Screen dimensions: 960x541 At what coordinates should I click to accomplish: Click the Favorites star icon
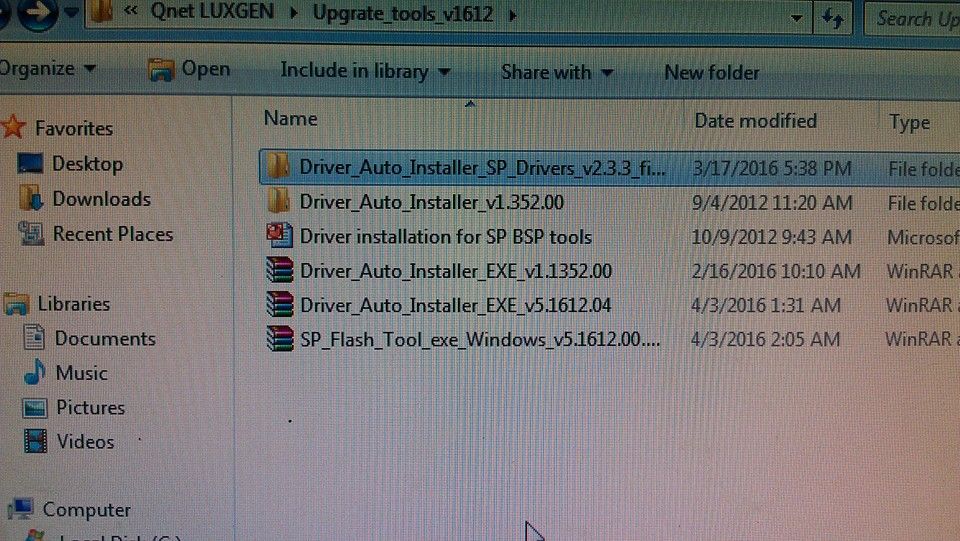point(13,128)
